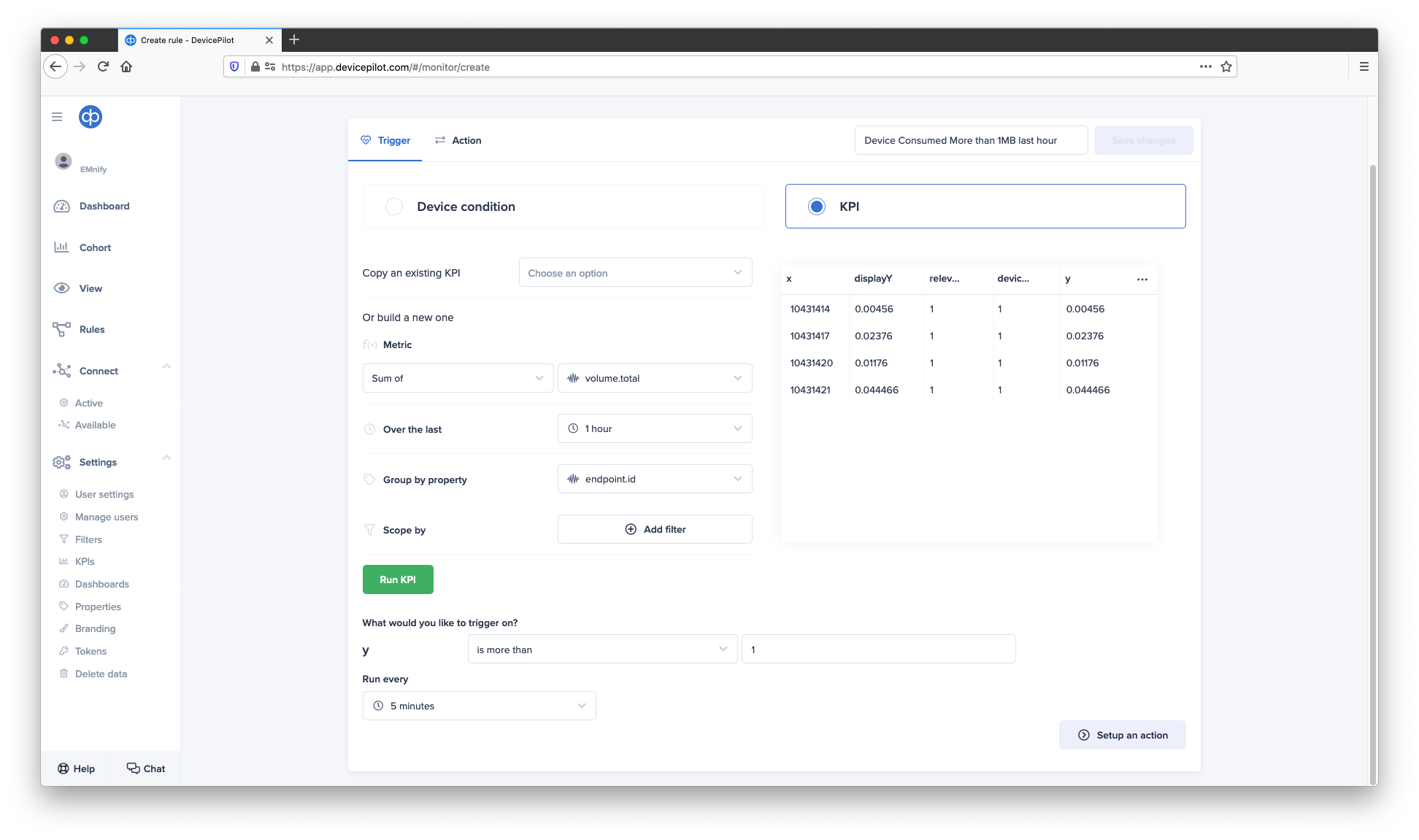This screenshot has width=1419, height=840.
Task: Open the Chat button
Action: tap(146, 768)
